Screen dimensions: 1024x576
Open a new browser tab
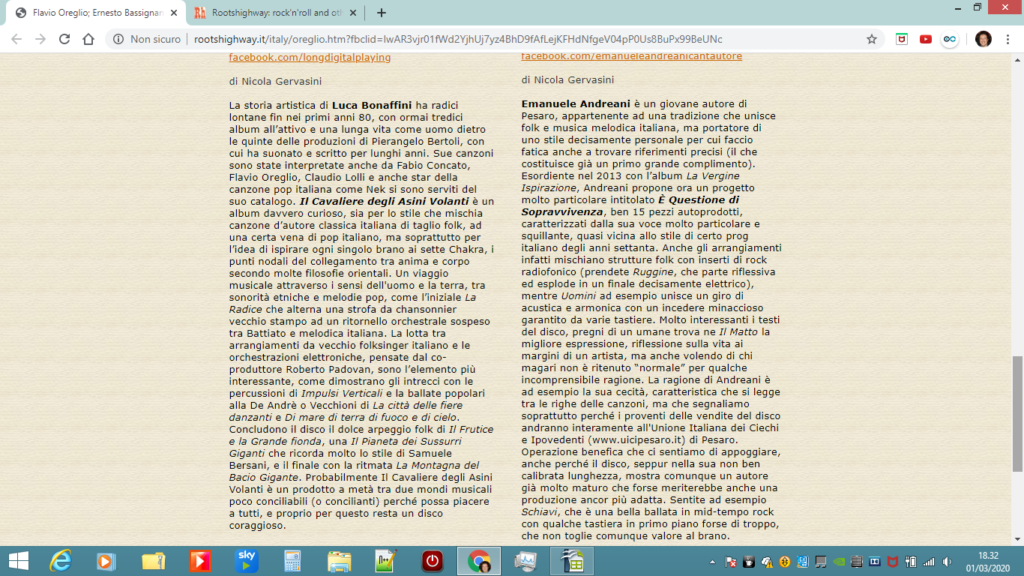[381, 12]
